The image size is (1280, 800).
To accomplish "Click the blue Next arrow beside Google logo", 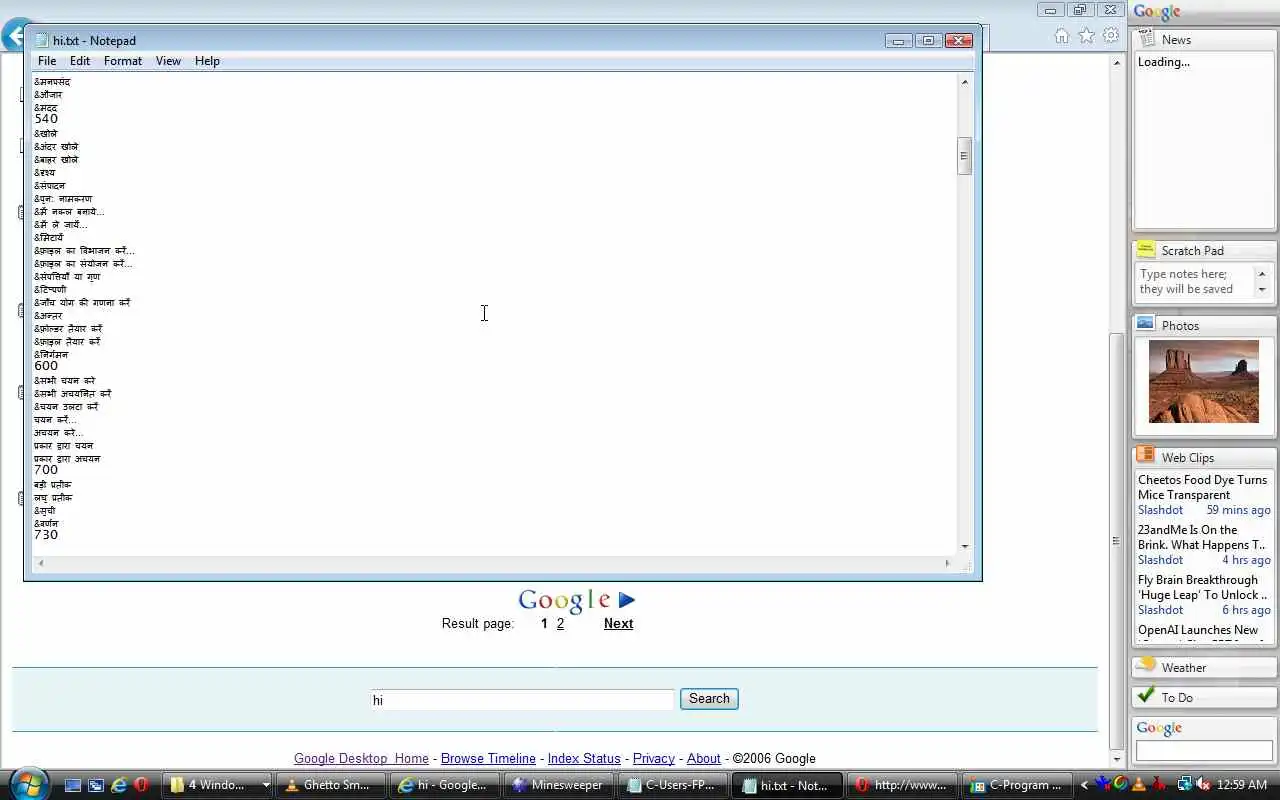I will pos(627,600).
